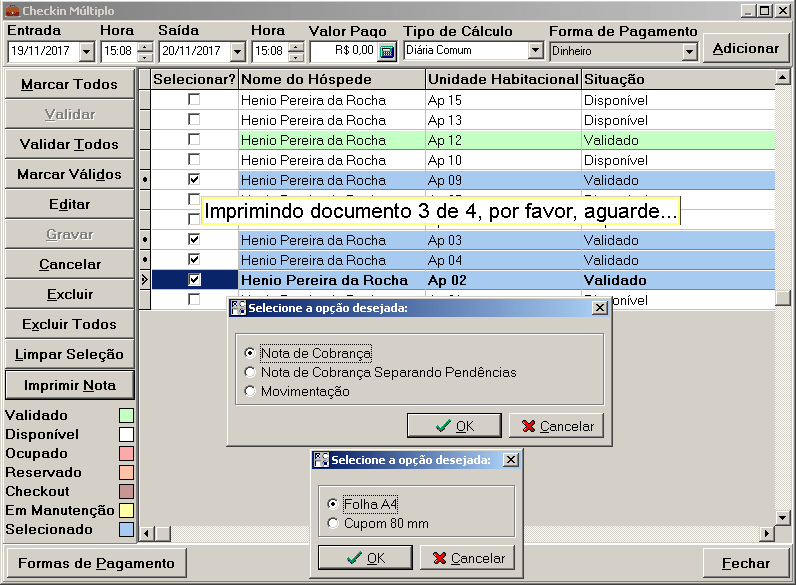Click the Imprimir Nota button

pyautogui.click(x=70, y=385)
